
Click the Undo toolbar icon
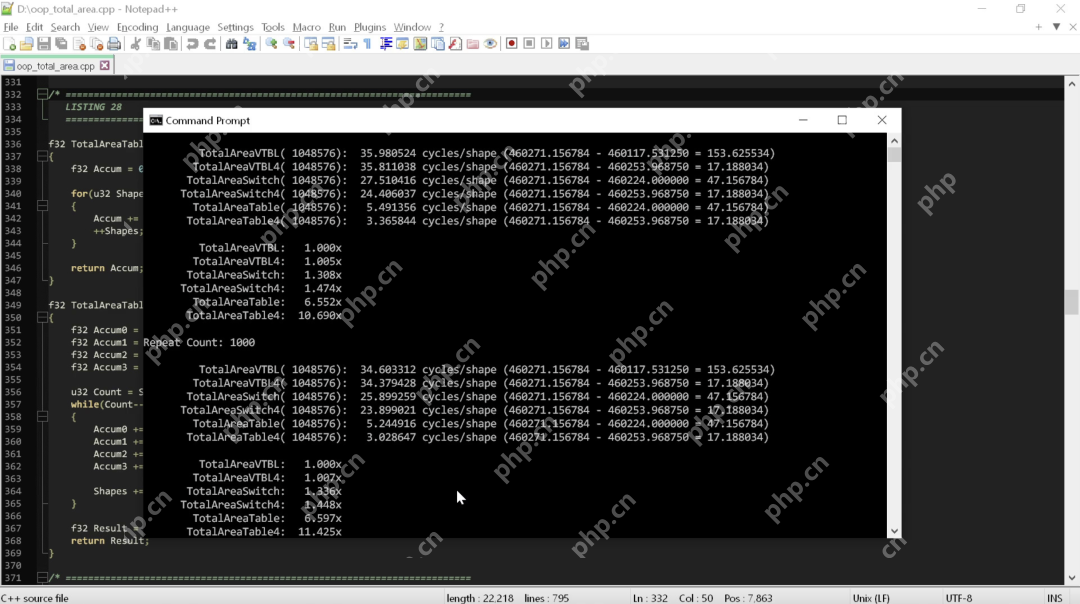tap(191, 44)
